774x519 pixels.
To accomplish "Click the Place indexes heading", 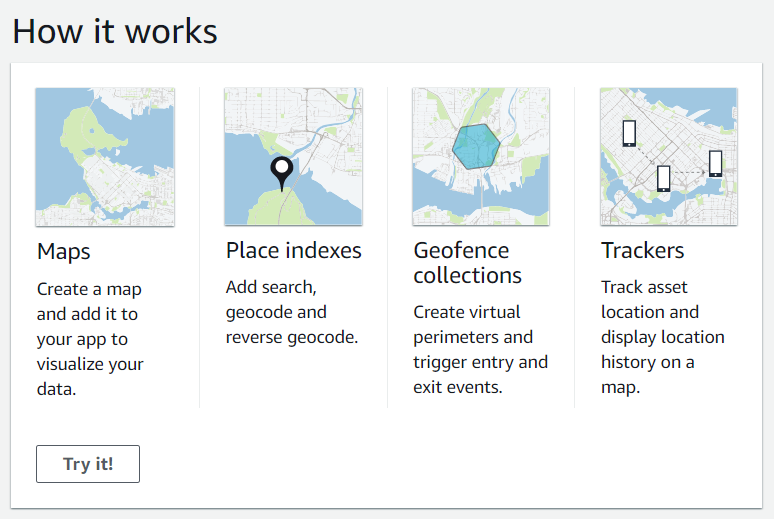I will (294, 250).
